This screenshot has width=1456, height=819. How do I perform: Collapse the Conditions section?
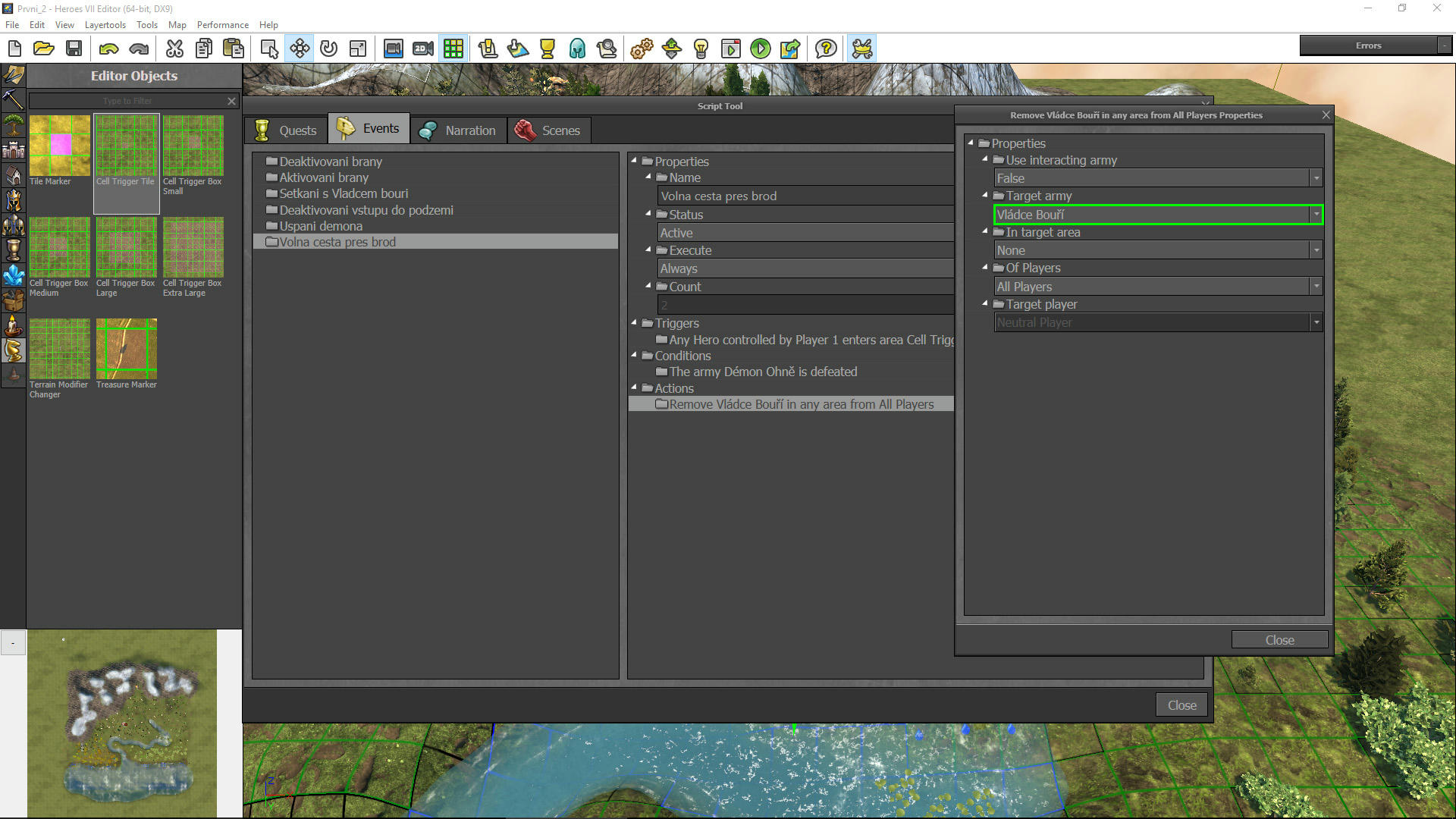point(634,355)
